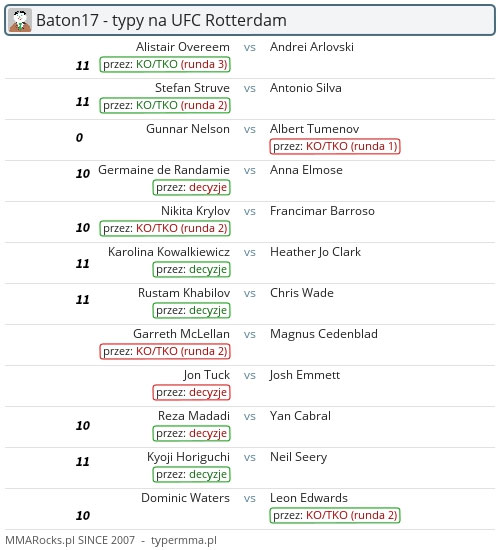
Task: Click Karolina Kowalkiewicz name
Action: (169, 252)
